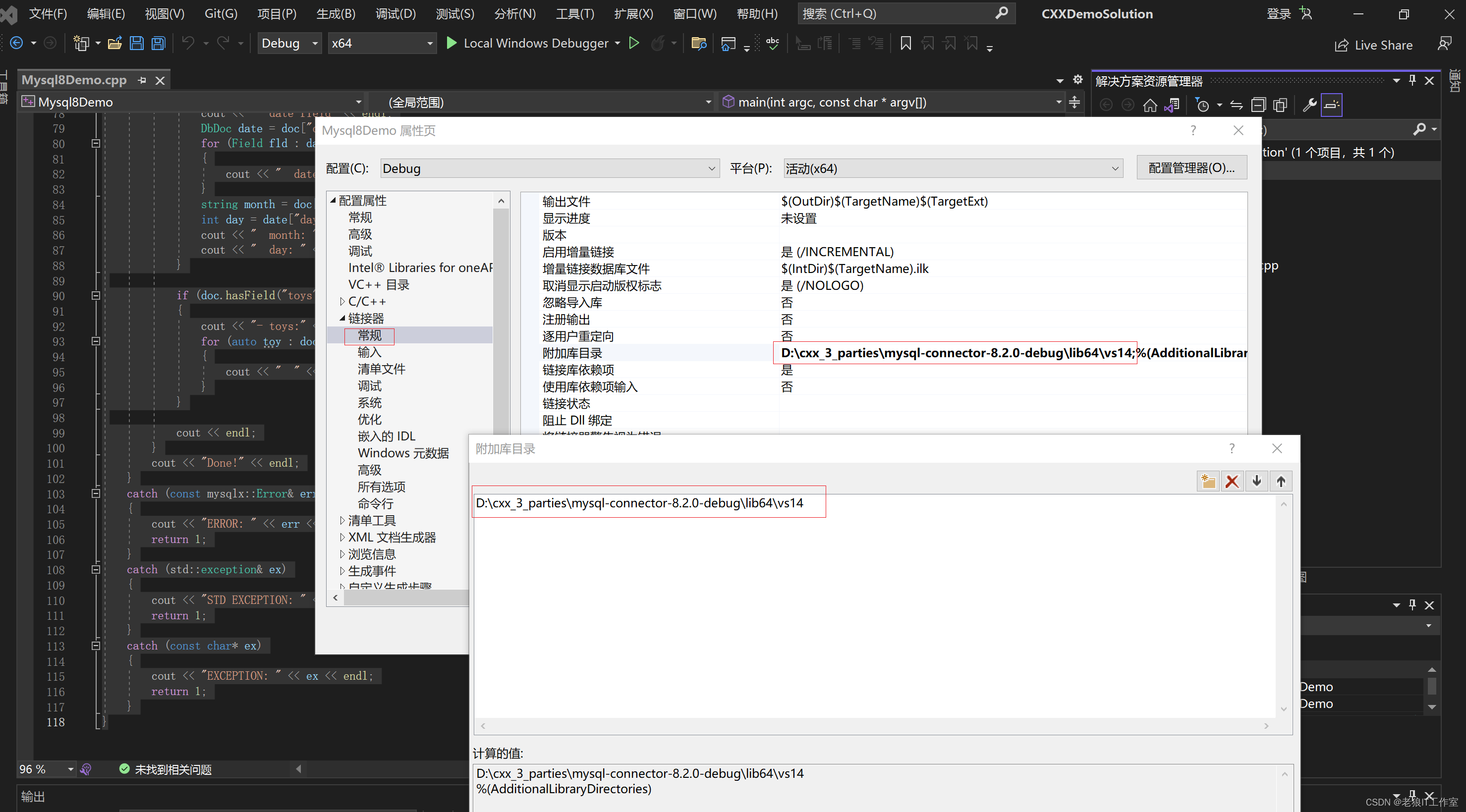This screenshot has height=812, width=1466.
Task: Click the toolbar bookmark icon
Action: pyautogui.click(x=905, y=43)
